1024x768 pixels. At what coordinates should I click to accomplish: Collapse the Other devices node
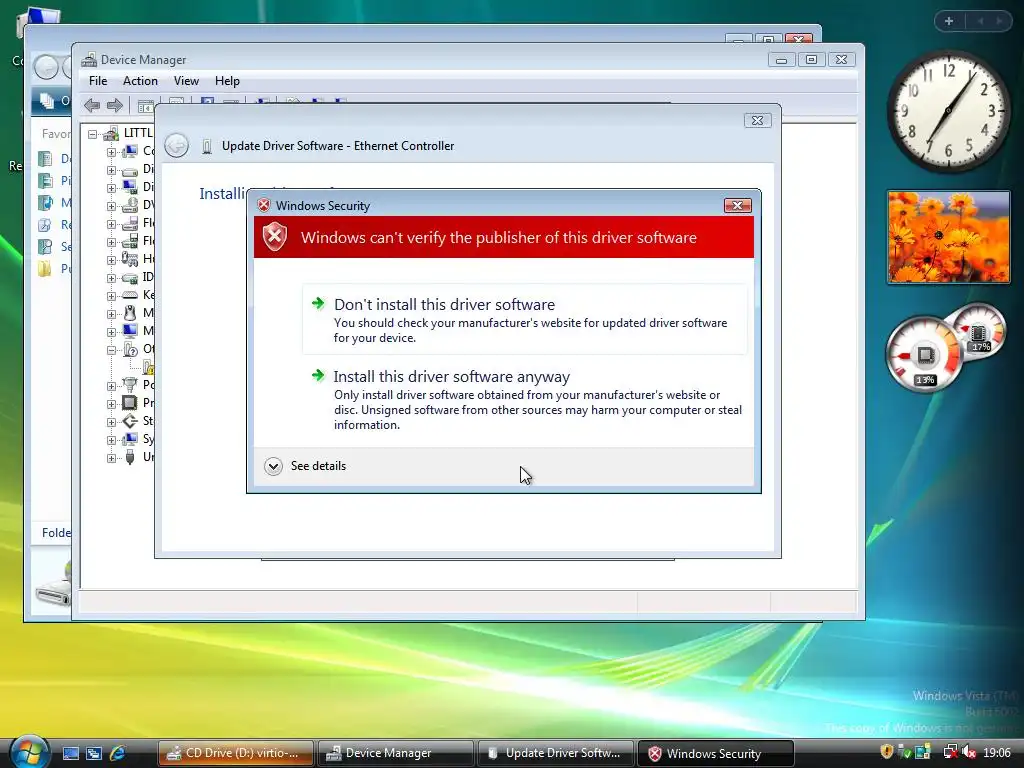tap(111, 350)
